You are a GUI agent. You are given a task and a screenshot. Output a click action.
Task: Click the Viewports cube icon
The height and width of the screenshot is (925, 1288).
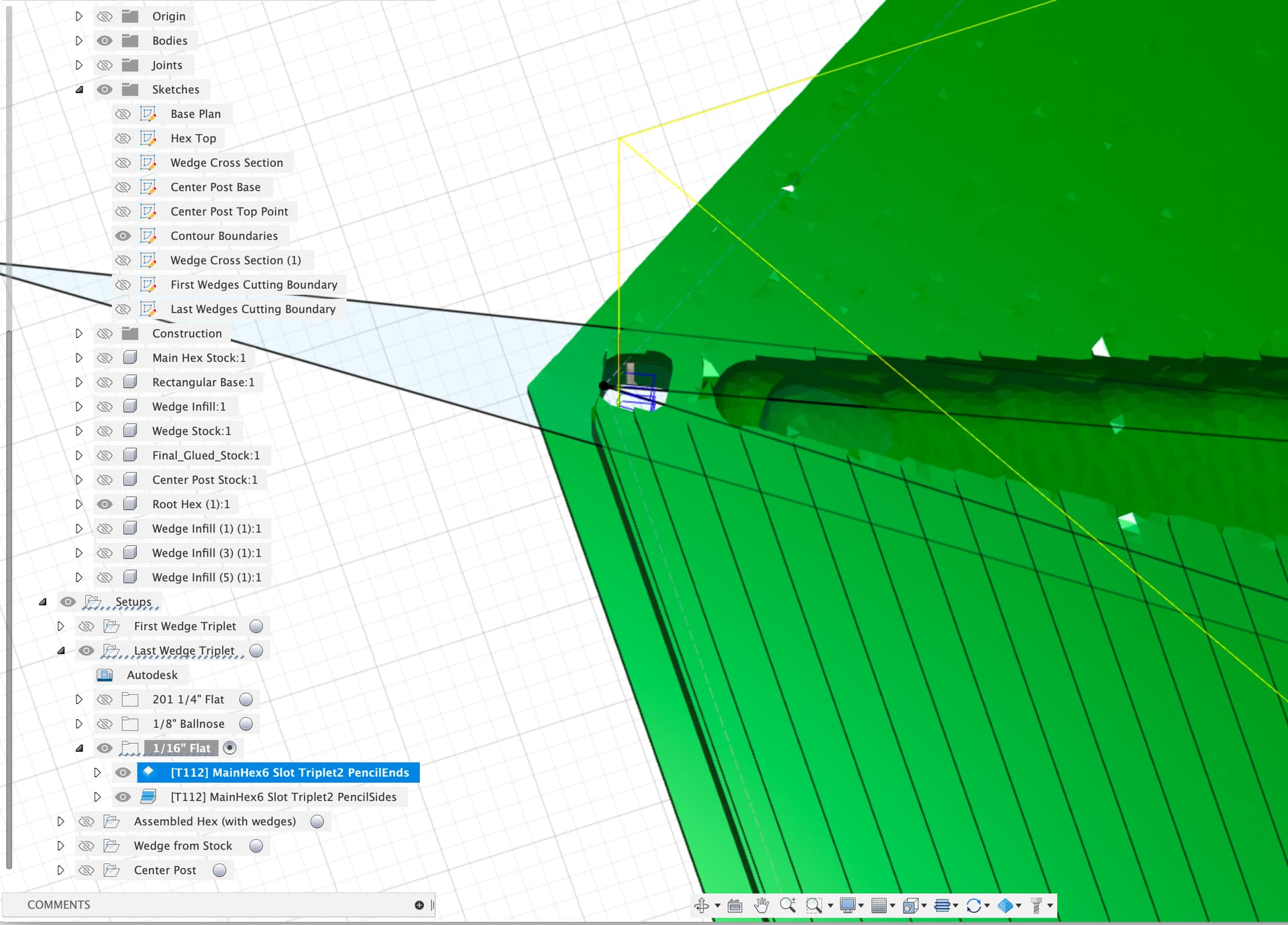tap(910, 906)
